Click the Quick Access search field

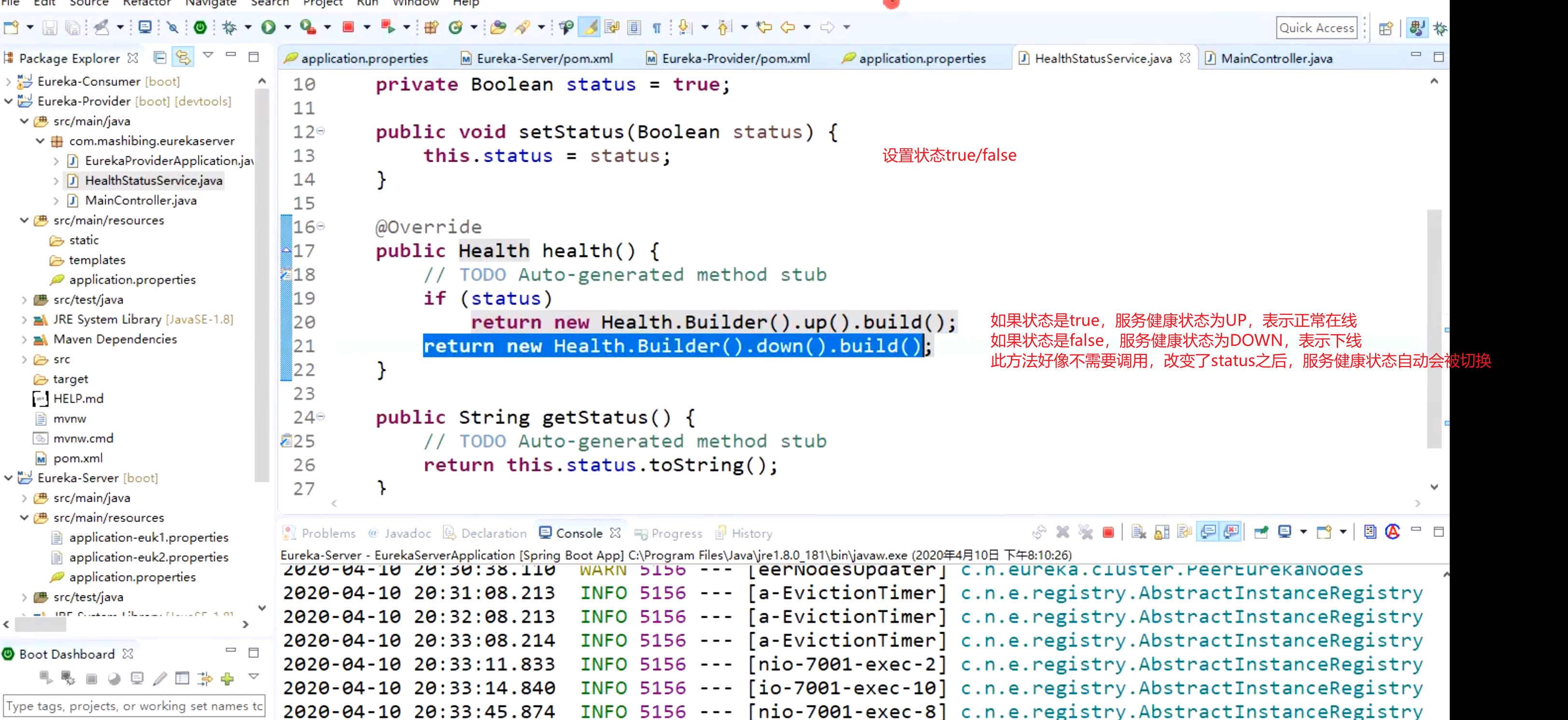click(x=1316, y=28)
